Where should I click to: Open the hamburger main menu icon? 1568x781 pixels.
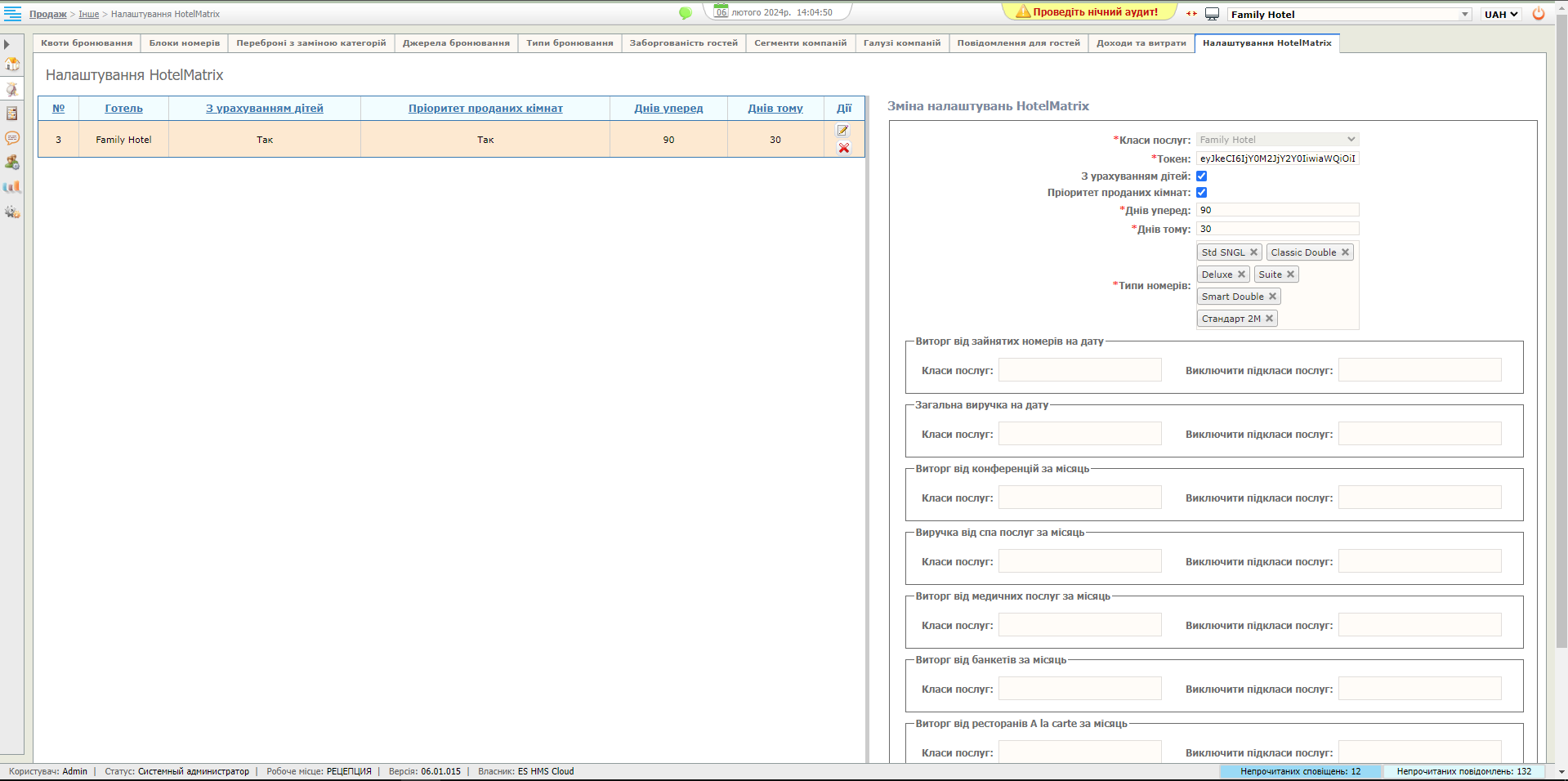pyautogui.click(x=12, y=14)
